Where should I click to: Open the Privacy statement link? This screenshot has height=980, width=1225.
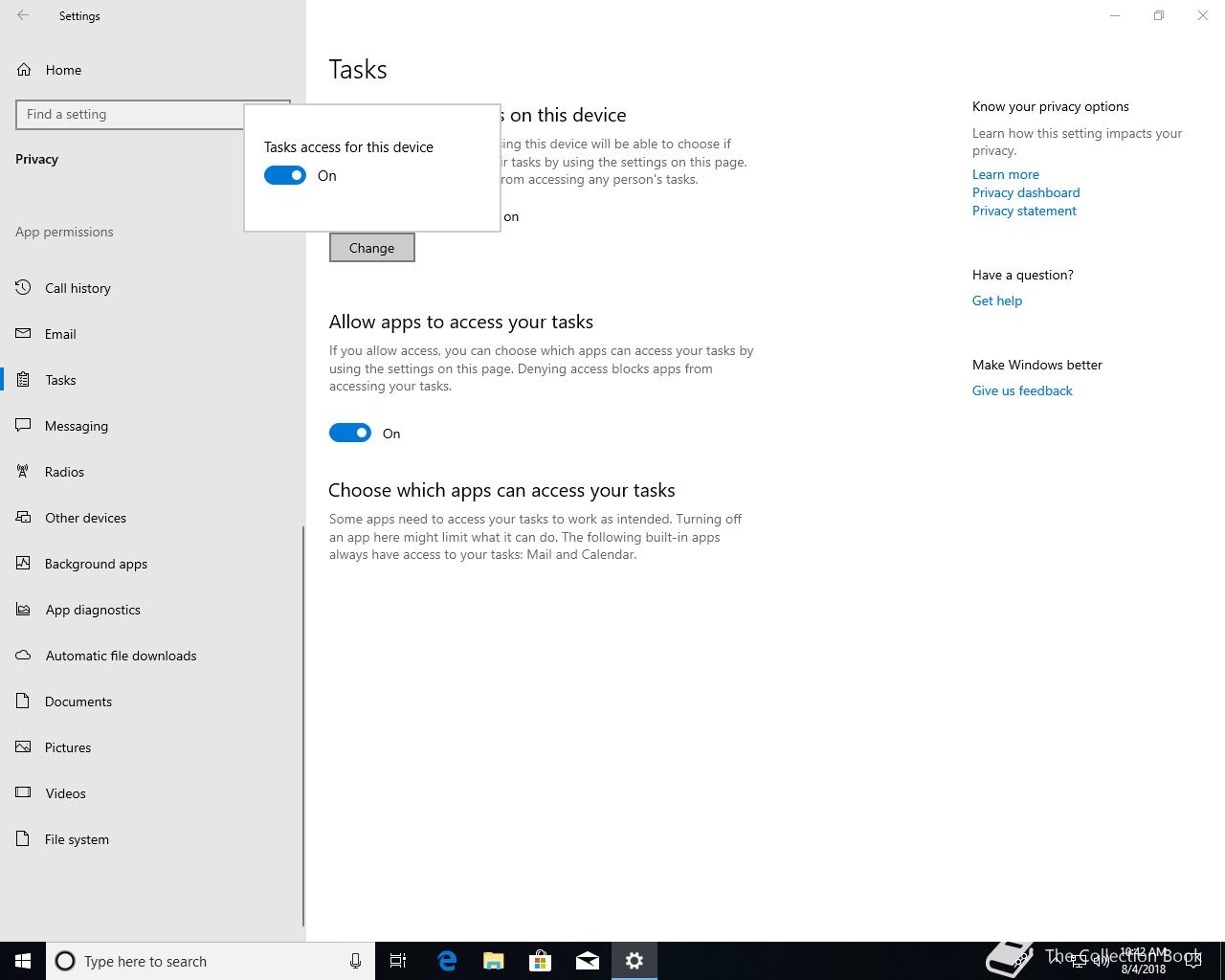(1024, 211)
